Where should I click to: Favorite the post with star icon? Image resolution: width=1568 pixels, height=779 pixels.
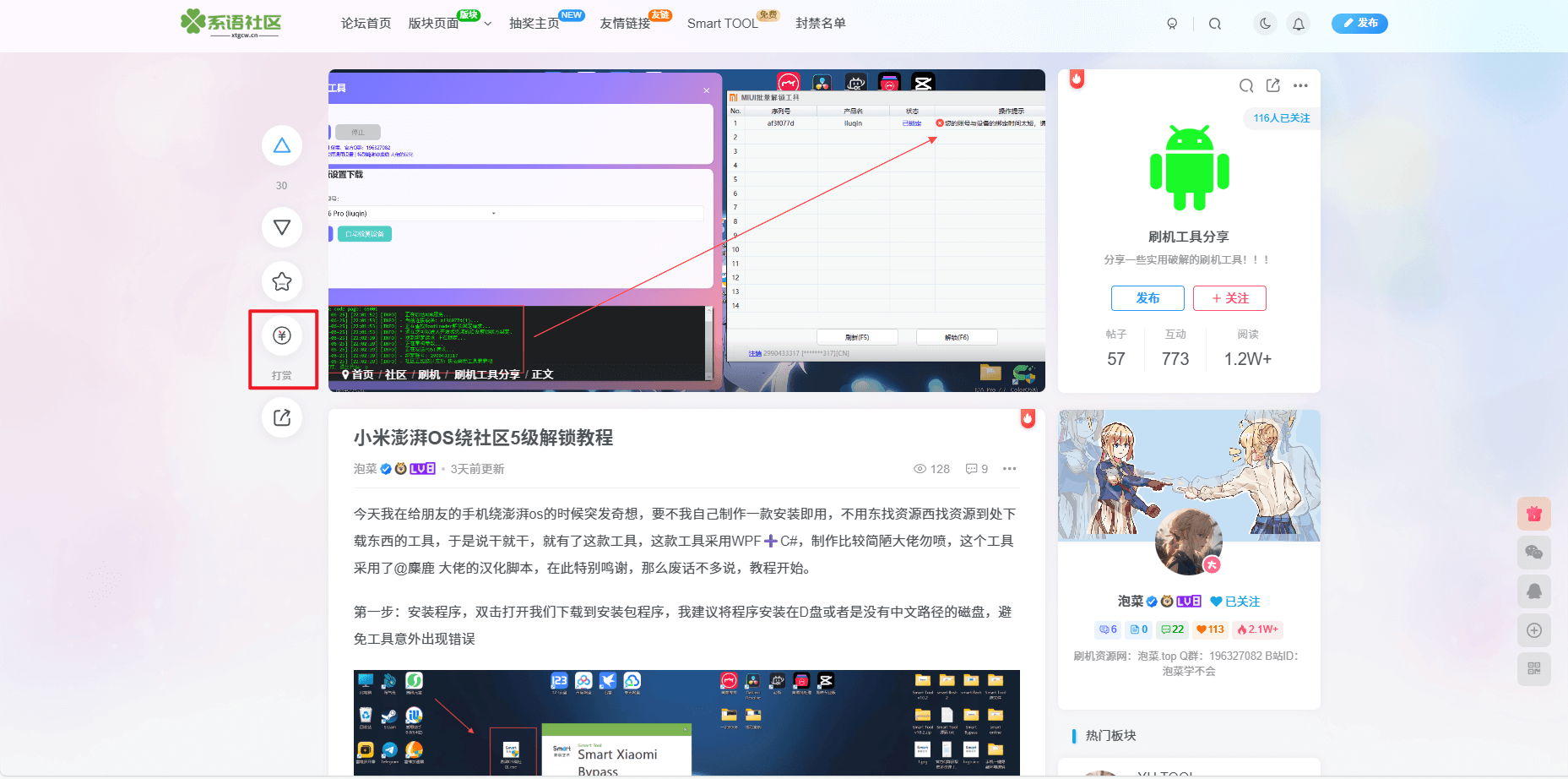pos(282,281)
